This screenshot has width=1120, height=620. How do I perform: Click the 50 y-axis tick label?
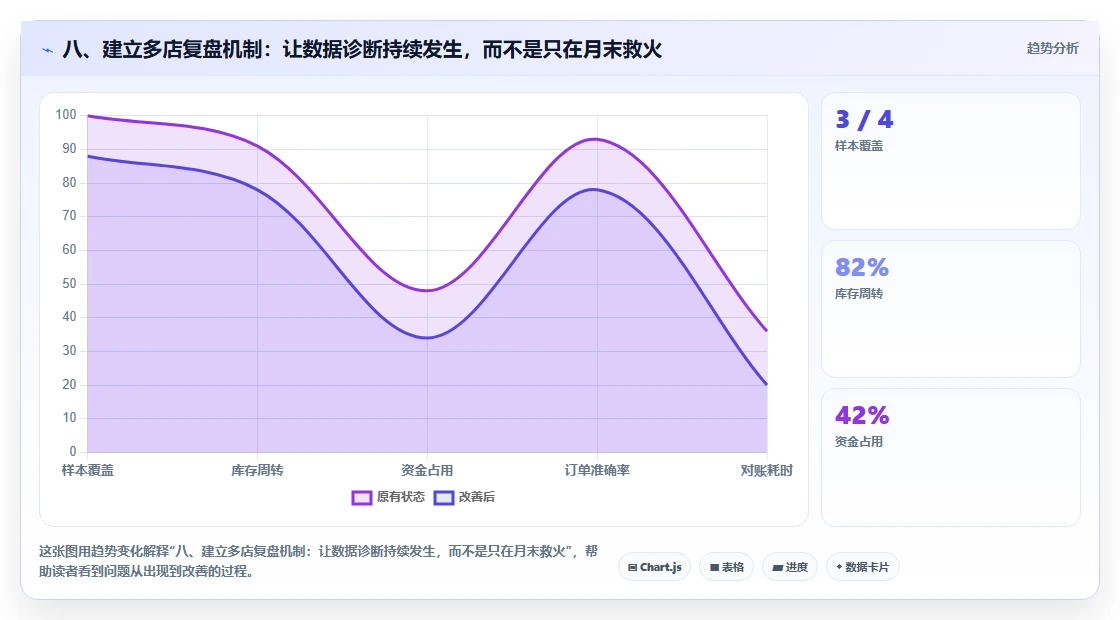[x=69, y=284]
